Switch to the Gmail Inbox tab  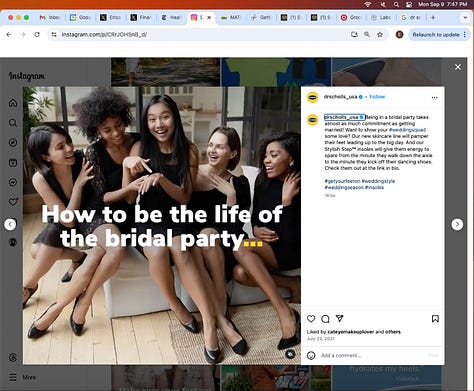[x=50, y=17]
